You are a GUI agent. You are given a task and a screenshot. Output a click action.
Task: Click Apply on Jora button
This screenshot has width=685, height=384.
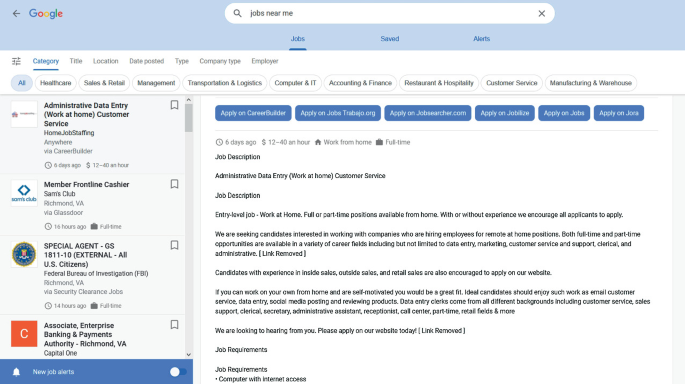coord(619,113)
